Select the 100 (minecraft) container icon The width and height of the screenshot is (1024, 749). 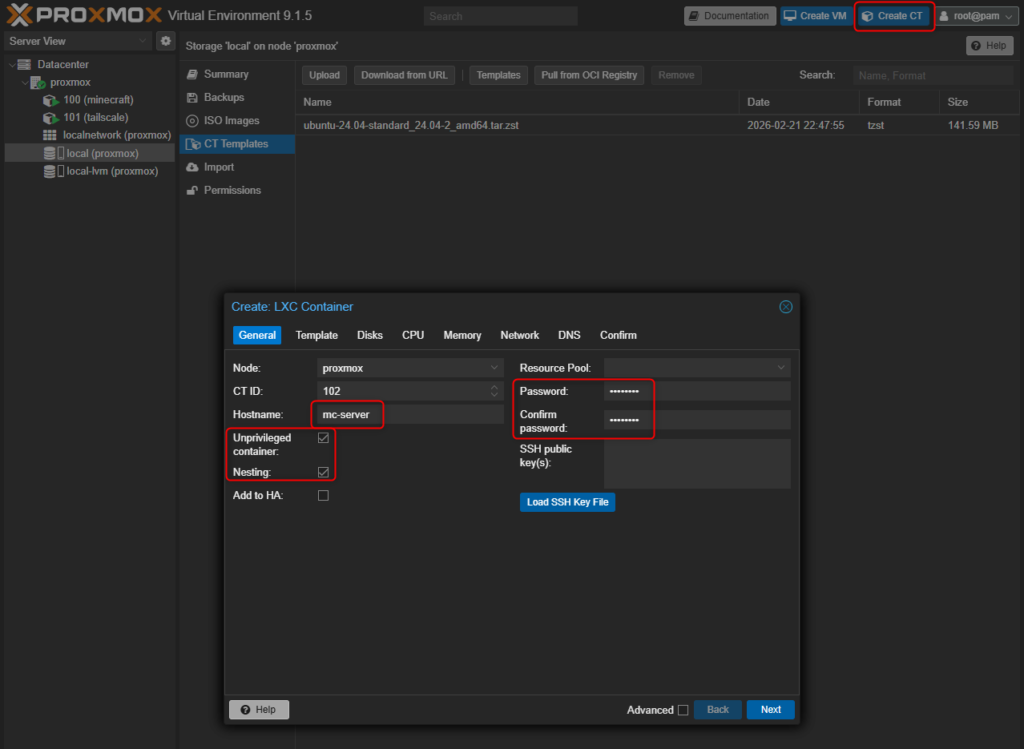point(50,100)
